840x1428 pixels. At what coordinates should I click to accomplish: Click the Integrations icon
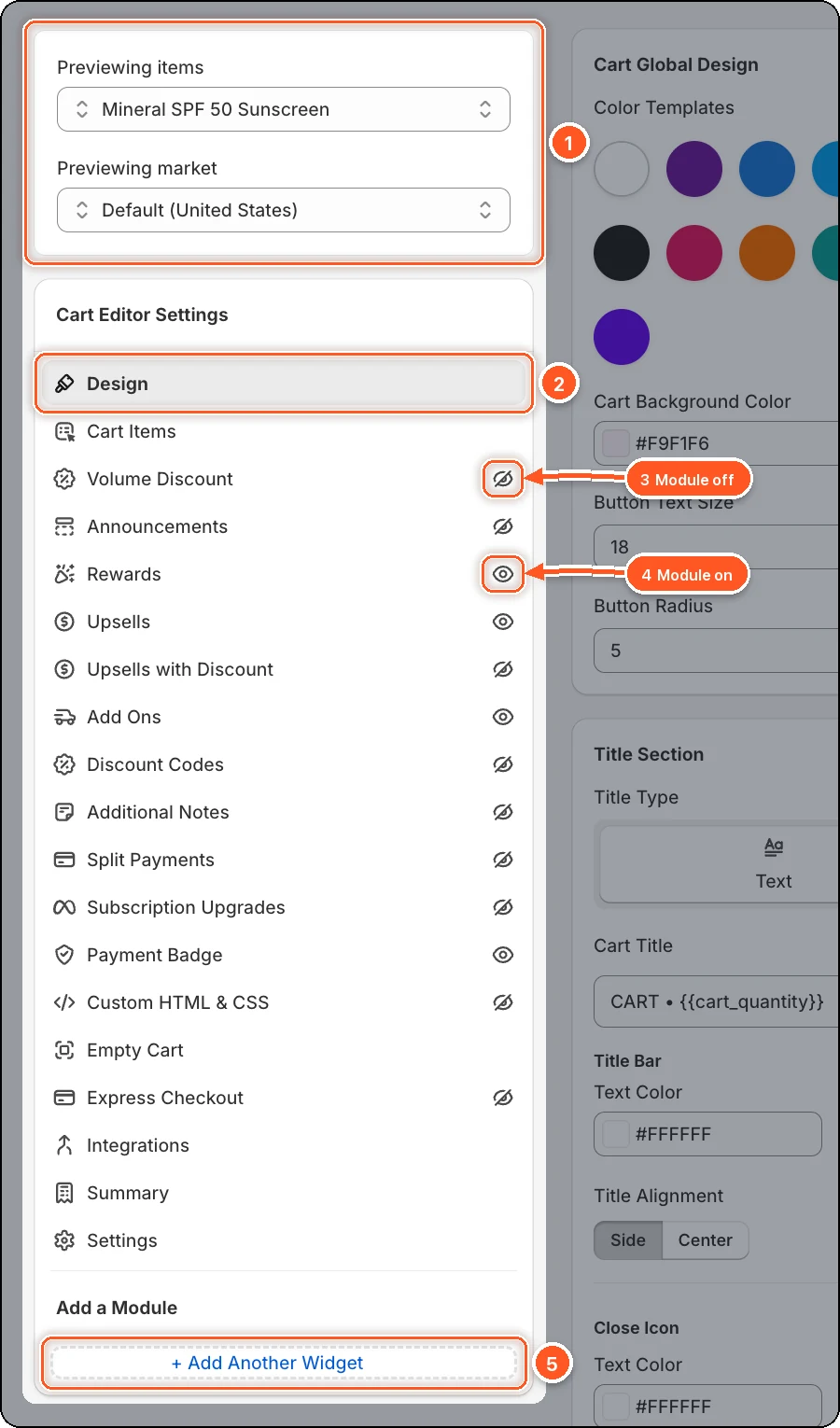pyautogui.click(x=64, y=1145)
